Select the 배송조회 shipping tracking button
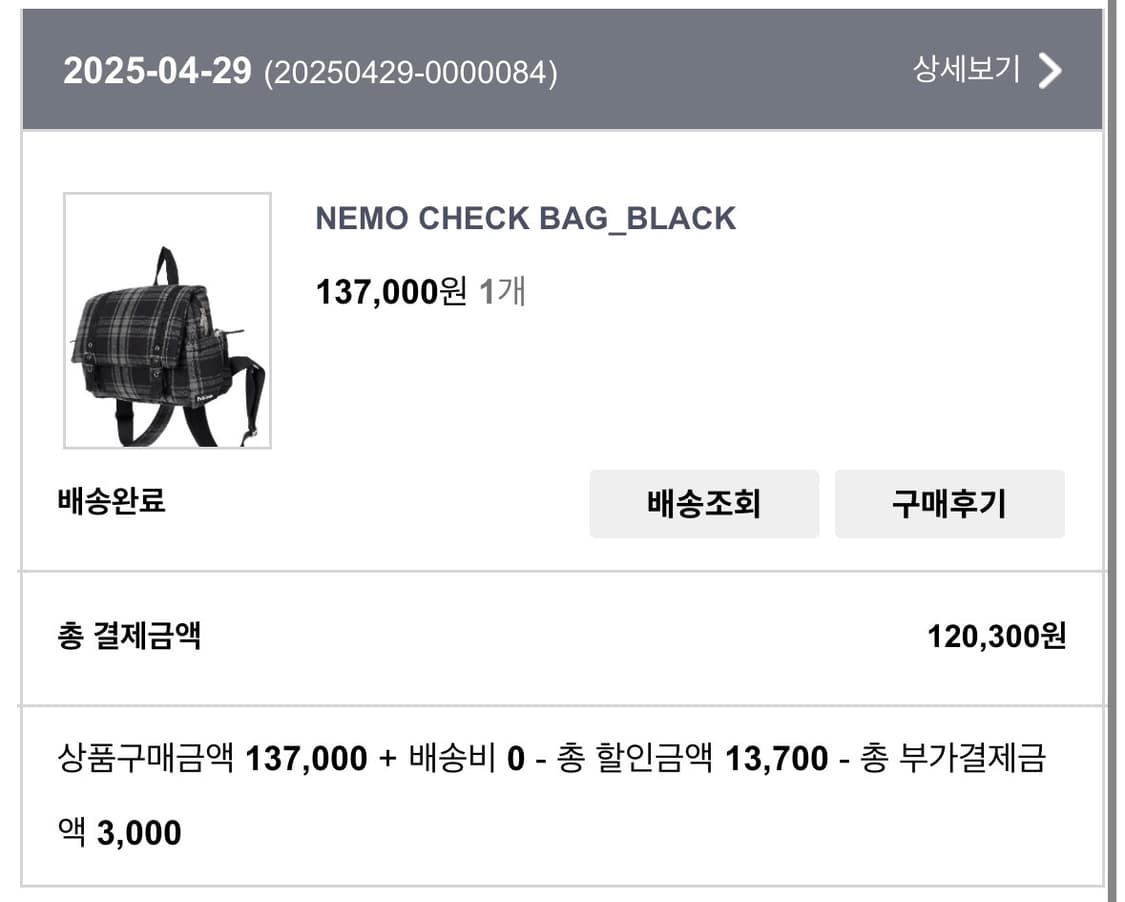This screenshot has width=1125, height=902. click(x=705, y=504)
